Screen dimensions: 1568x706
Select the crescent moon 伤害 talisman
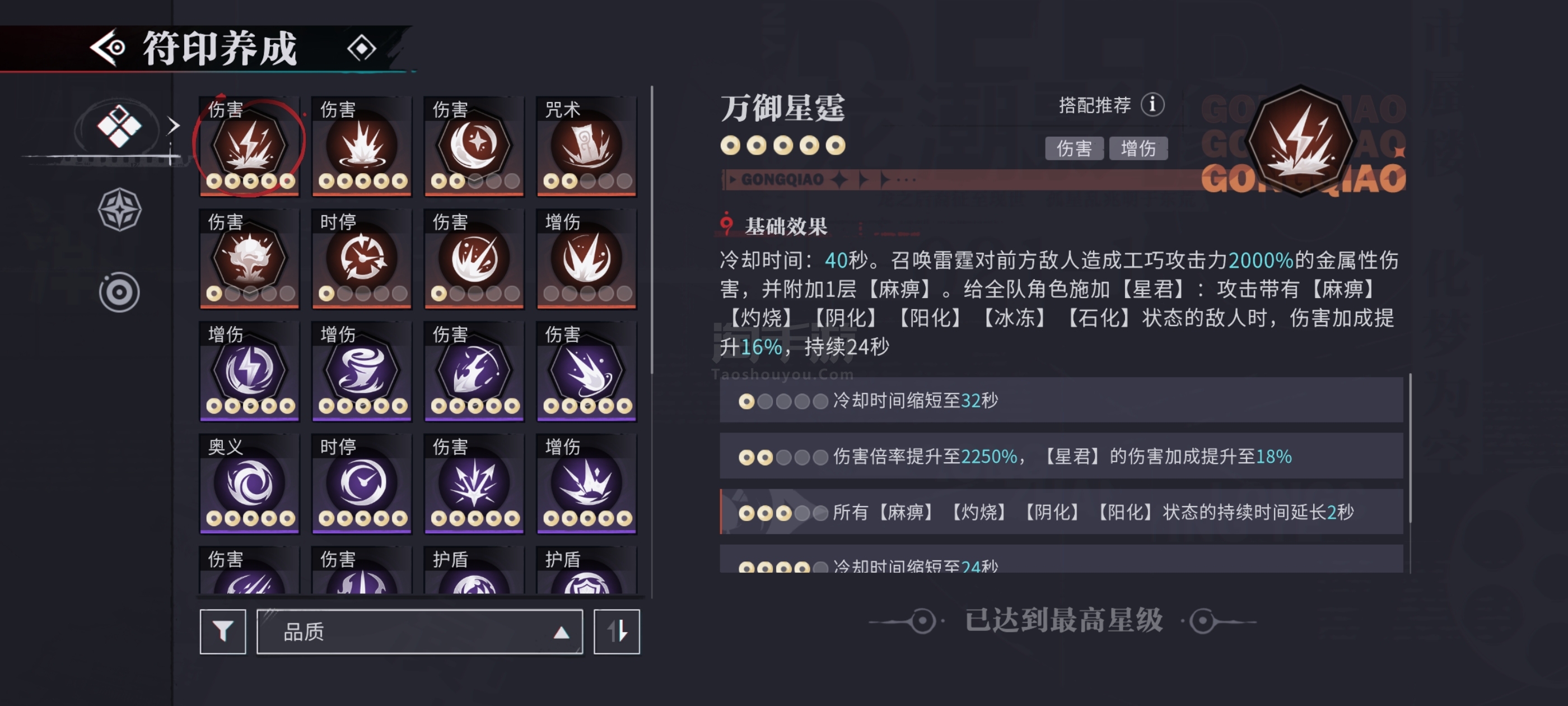click(x=474, y=146)
